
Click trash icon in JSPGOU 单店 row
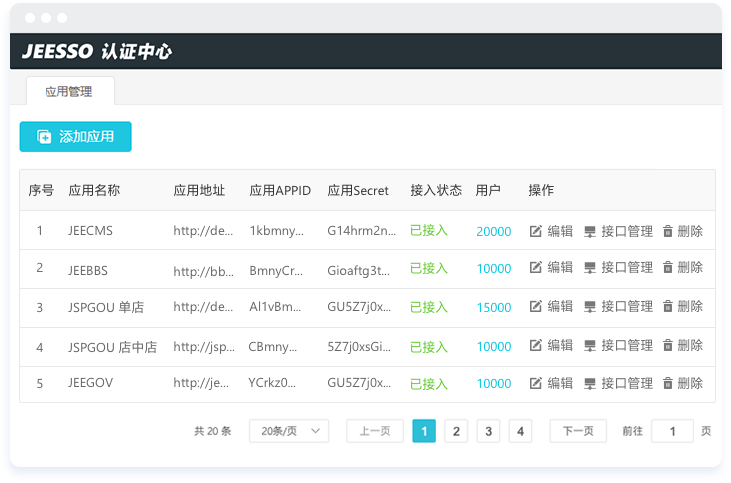tap(668, 307)
